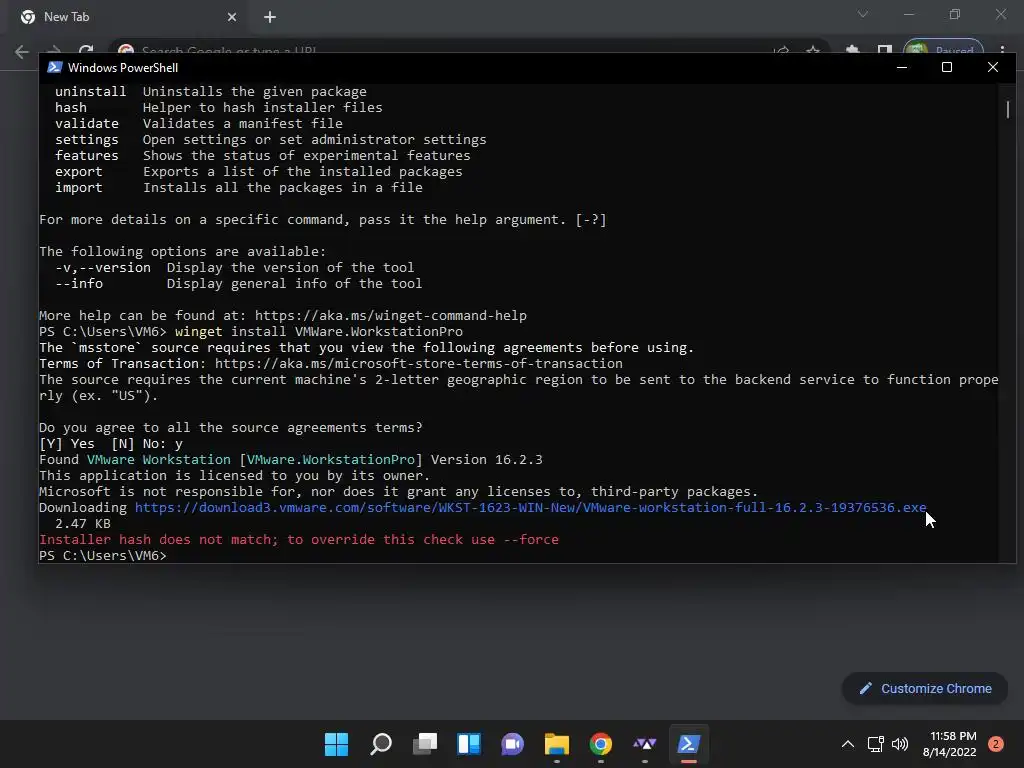Click the '2.47 KB' download size text
1024x768 pixels.
tap(83, 524)
